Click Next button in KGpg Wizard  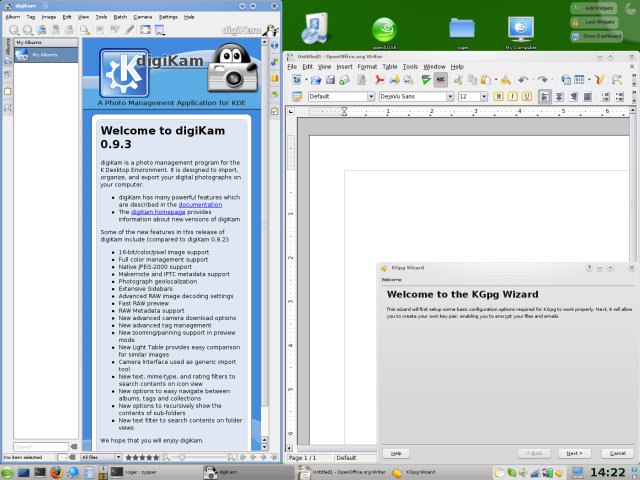[574, 453]
